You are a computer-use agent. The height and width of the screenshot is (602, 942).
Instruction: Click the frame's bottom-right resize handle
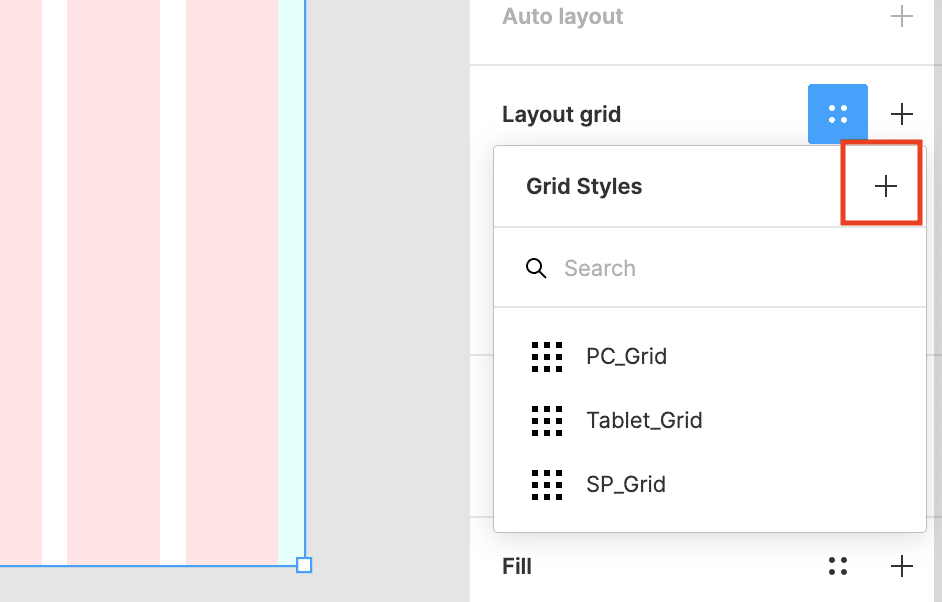[x=304, y=565]
